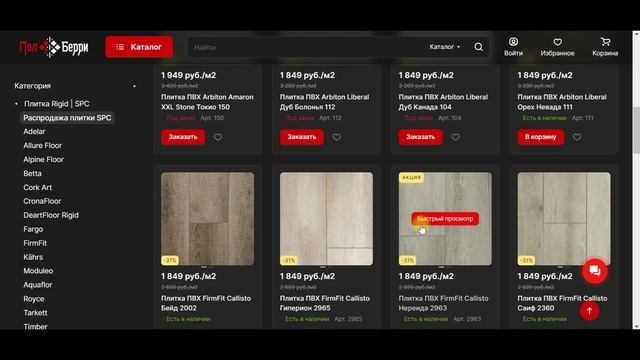Open FirmFit Callisto Бейд 2002 product image
The height and width of the screenshot is (360, 640).
207,219
